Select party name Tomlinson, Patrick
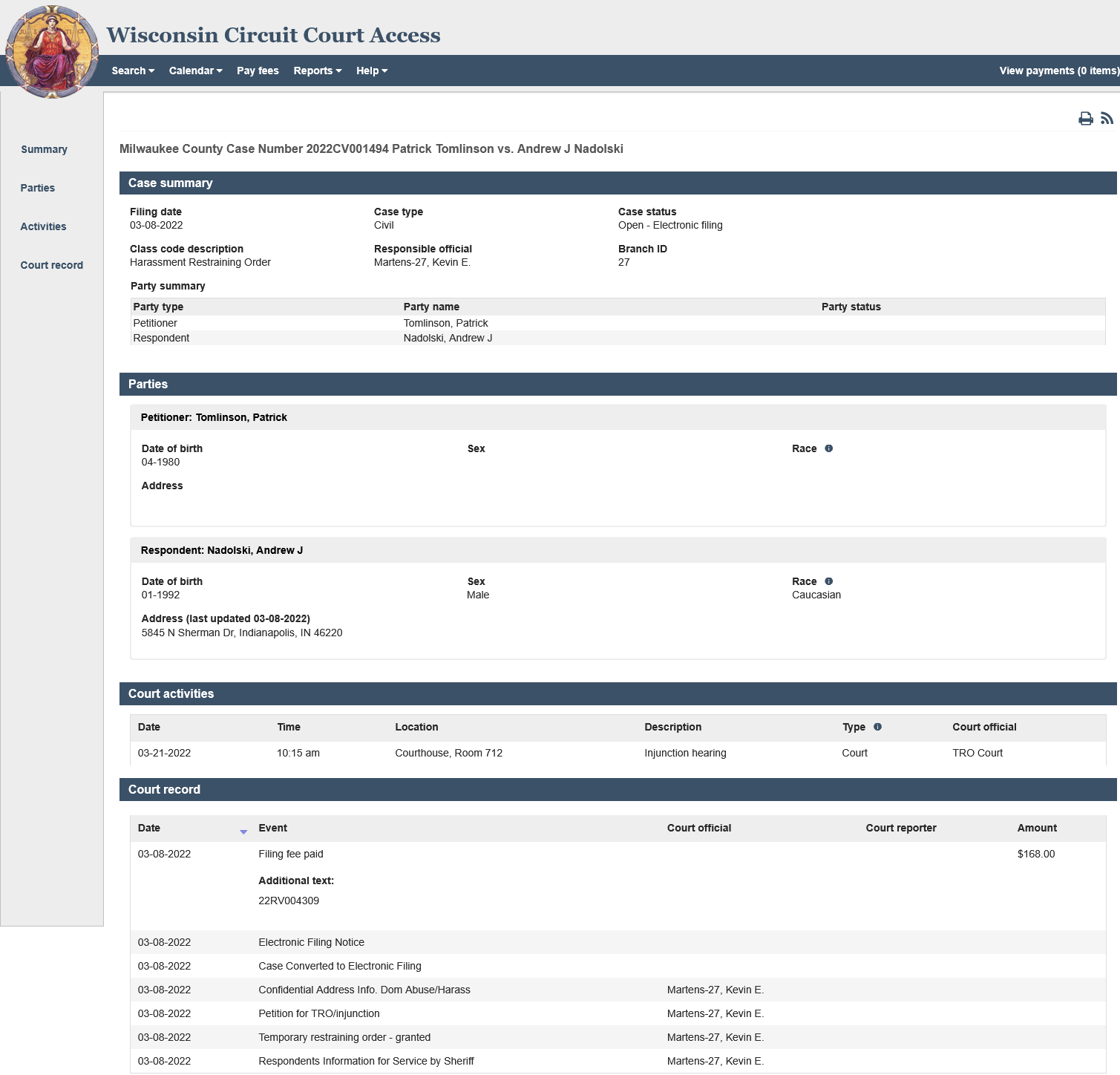The height and width of the screenshot is (1075, 1120). pyautogui.click(x=445, y=323)
